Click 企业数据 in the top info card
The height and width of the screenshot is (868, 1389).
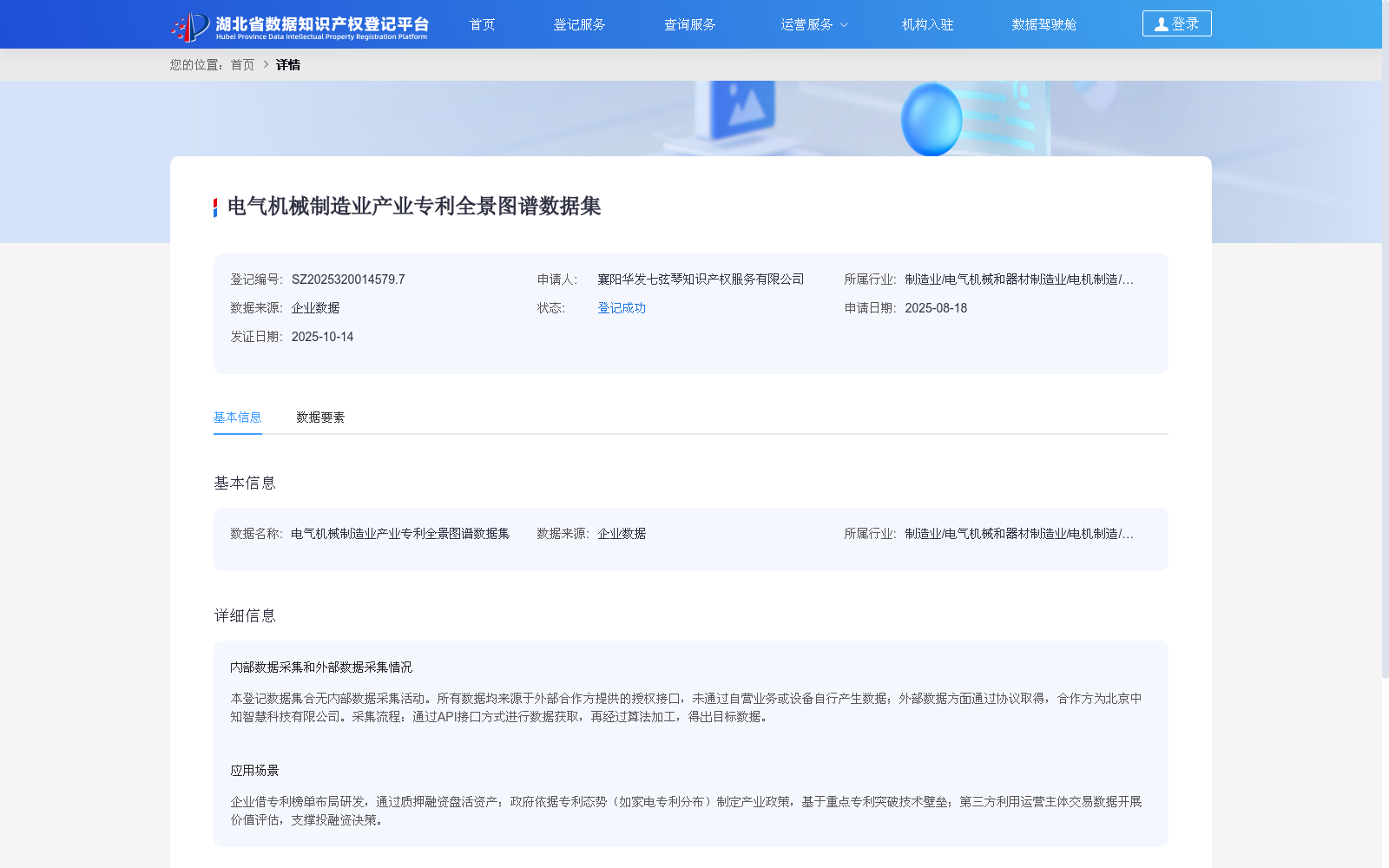(x=315, y=308)
